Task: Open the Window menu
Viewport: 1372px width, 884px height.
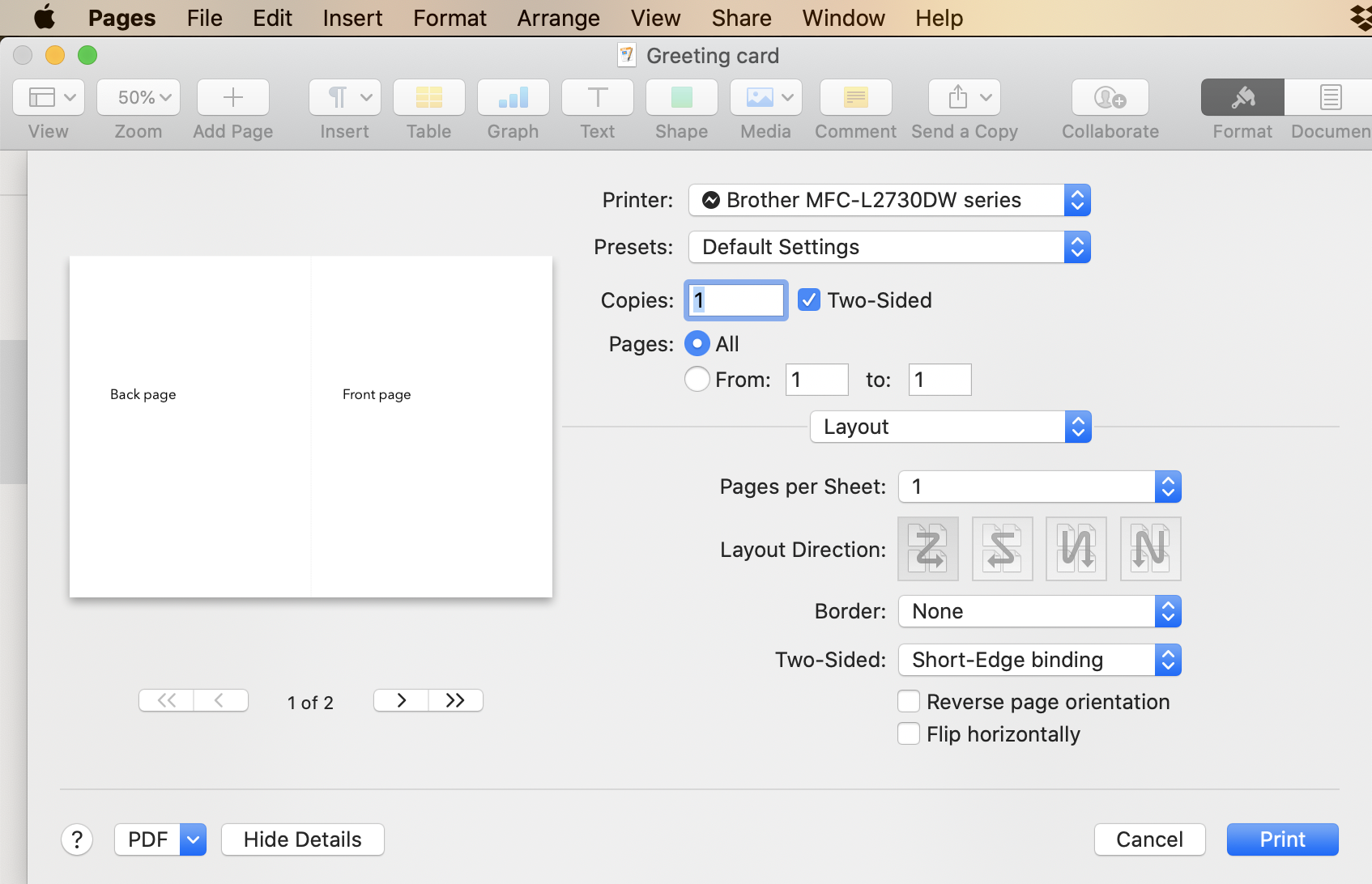Action: tap(844, 18)
